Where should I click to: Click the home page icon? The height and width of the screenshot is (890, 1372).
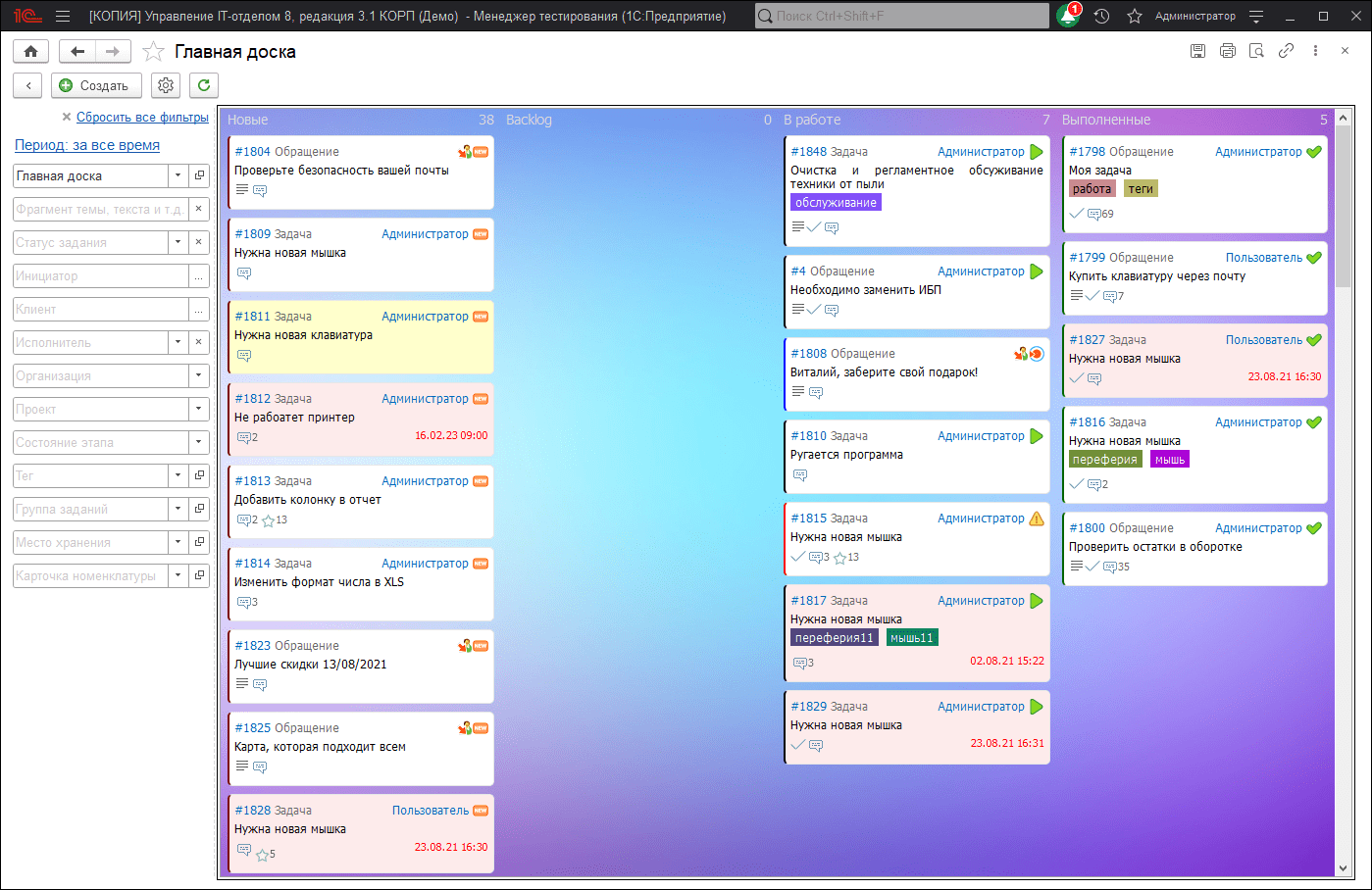tap(30, 52)
